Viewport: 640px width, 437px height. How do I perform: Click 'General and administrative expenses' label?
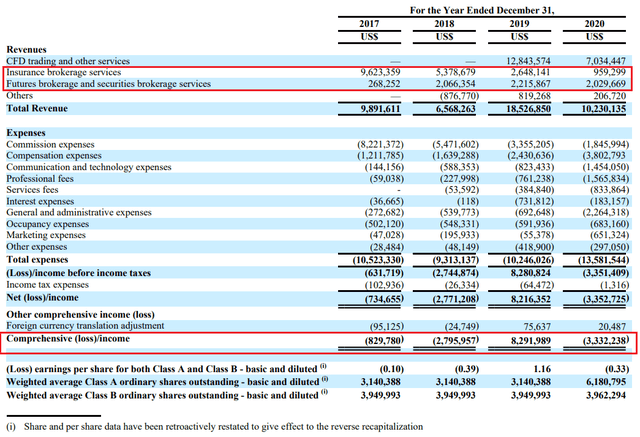79,212
